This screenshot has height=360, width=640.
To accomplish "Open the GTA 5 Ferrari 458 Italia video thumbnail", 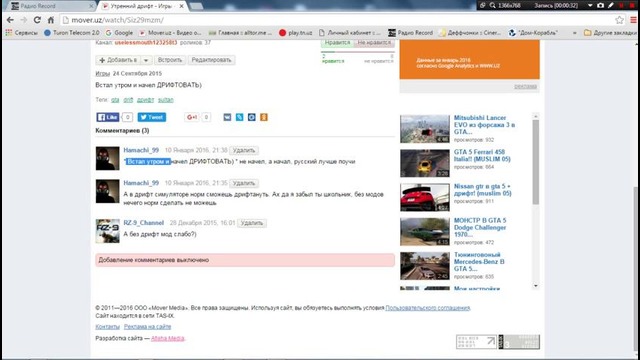I will click(x=424, y=163).
